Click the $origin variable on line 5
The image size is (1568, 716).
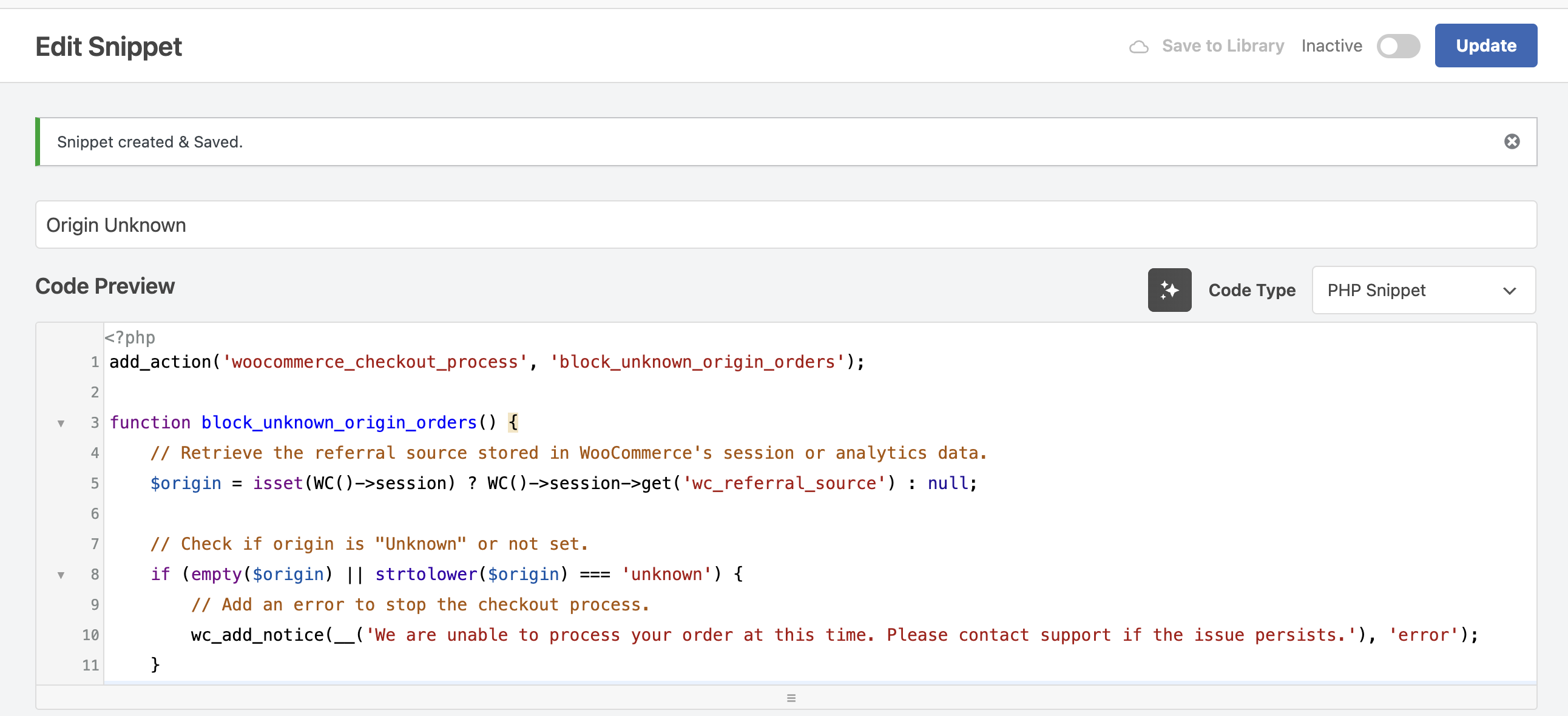(186, 484)
